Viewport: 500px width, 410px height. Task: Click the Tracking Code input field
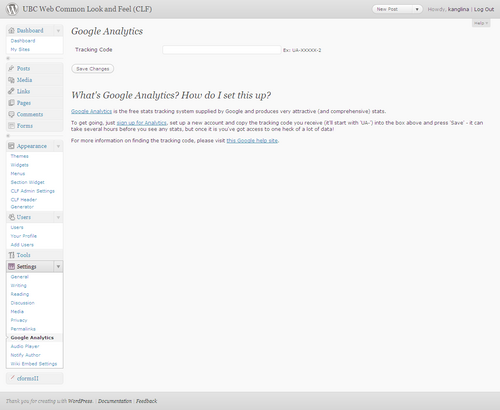point(222,50)
